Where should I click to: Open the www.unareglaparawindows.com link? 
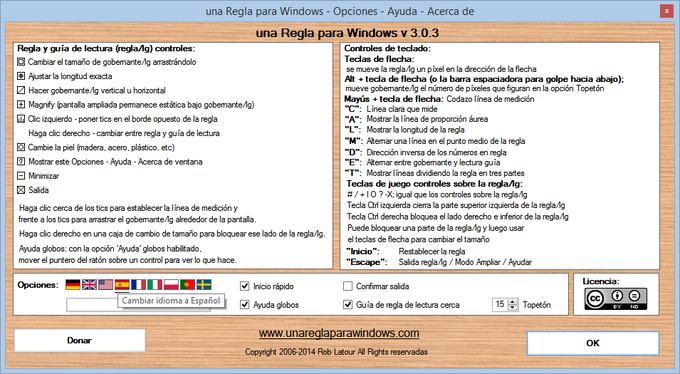(x=339, y=333)
